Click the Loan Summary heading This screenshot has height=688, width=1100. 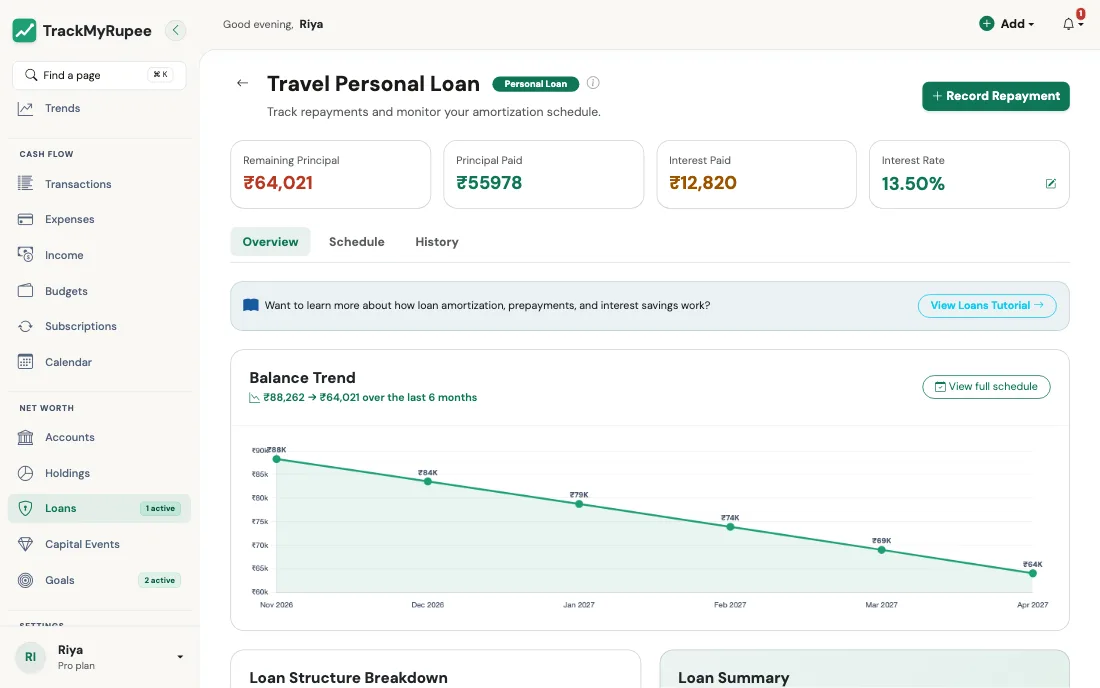733,677
